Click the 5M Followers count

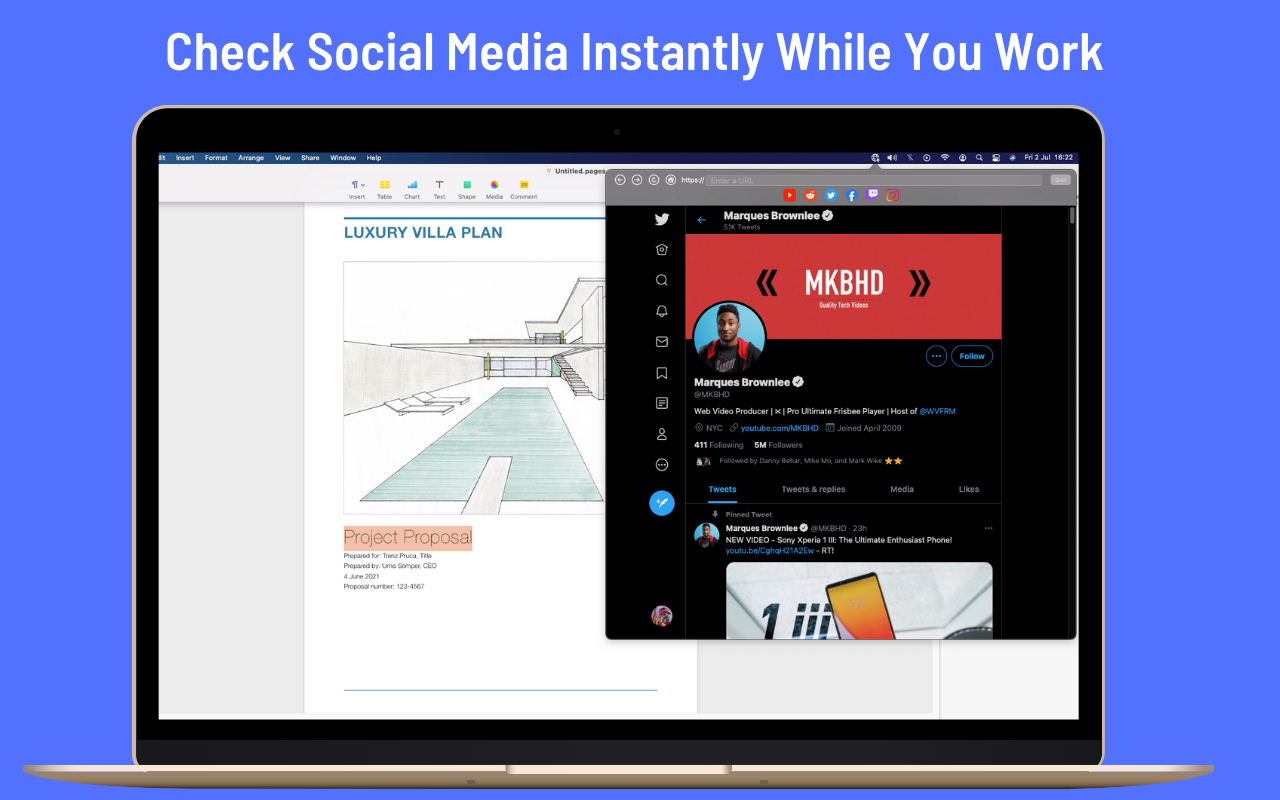[x=778, y=445]
